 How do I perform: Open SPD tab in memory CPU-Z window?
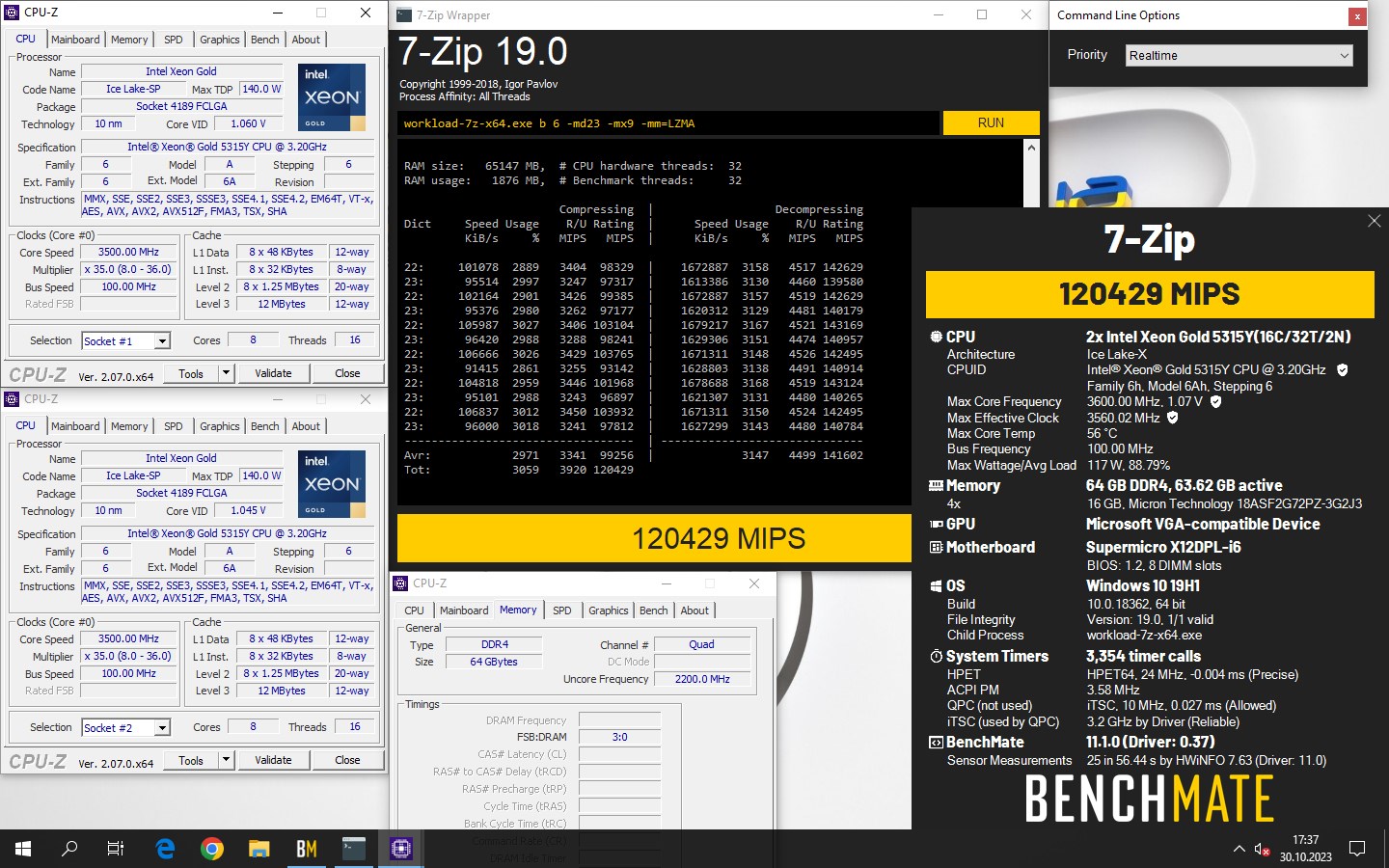coord(562,610)
